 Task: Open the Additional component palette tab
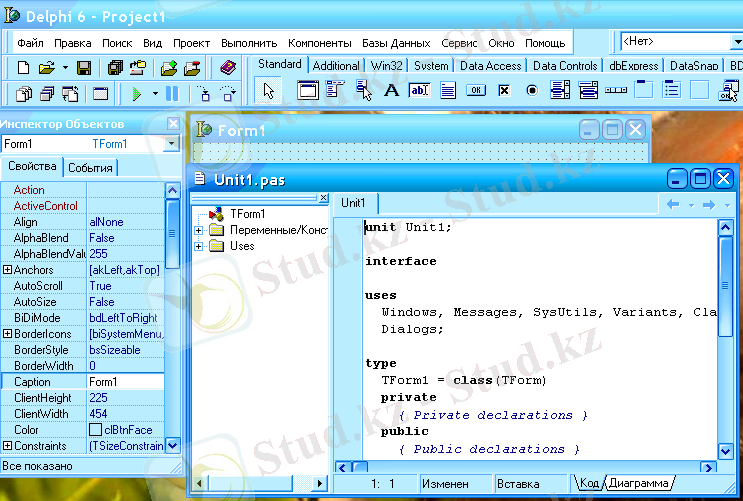(336, 66)
